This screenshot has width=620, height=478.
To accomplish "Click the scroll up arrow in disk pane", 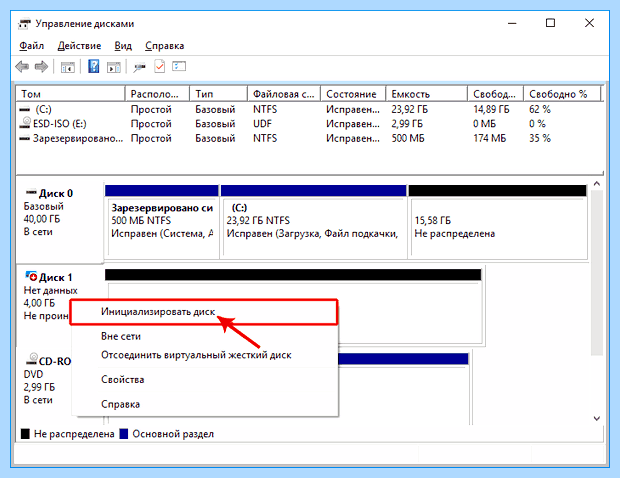I will click(x=597, y=183).
